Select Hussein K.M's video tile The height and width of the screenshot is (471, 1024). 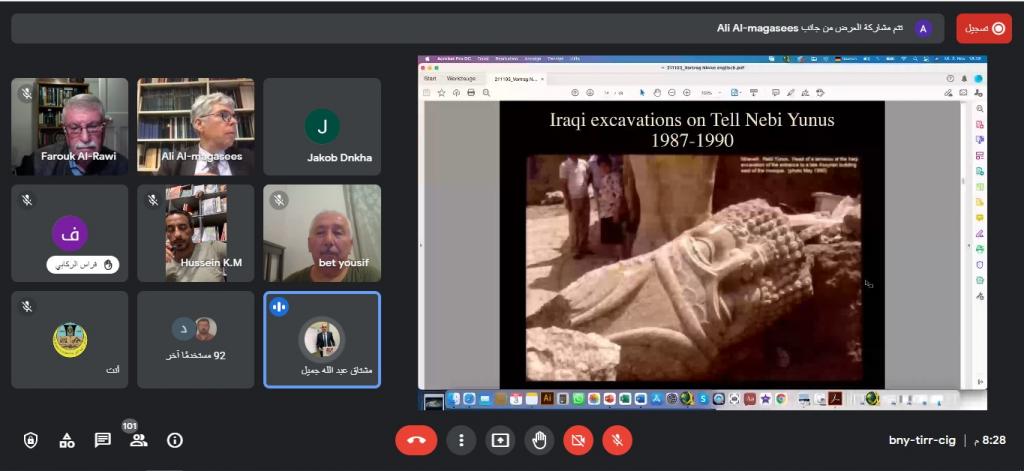click(196, 232)
